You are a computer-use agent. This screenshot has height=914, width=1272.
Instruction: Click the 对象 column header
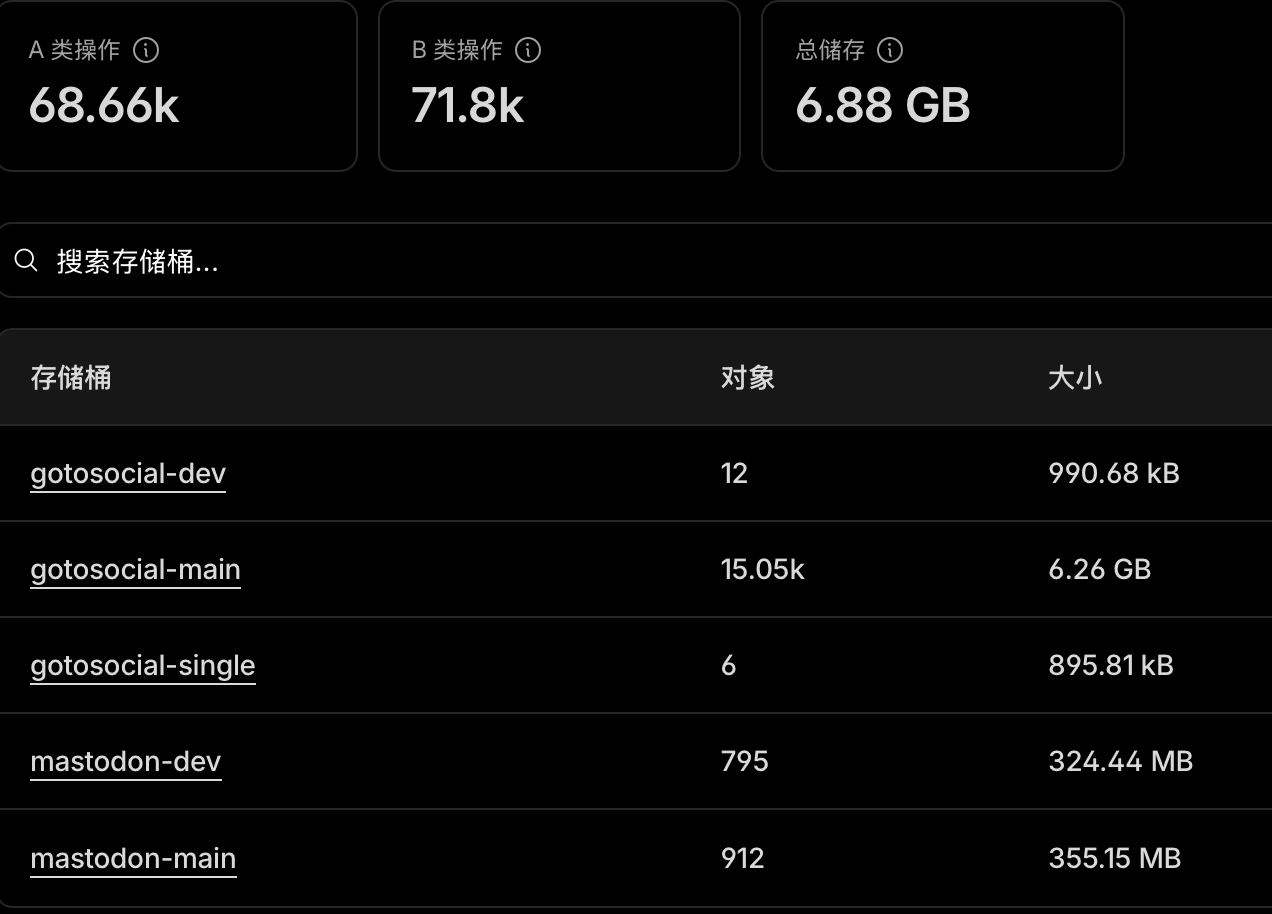click(x=747, y=377)
